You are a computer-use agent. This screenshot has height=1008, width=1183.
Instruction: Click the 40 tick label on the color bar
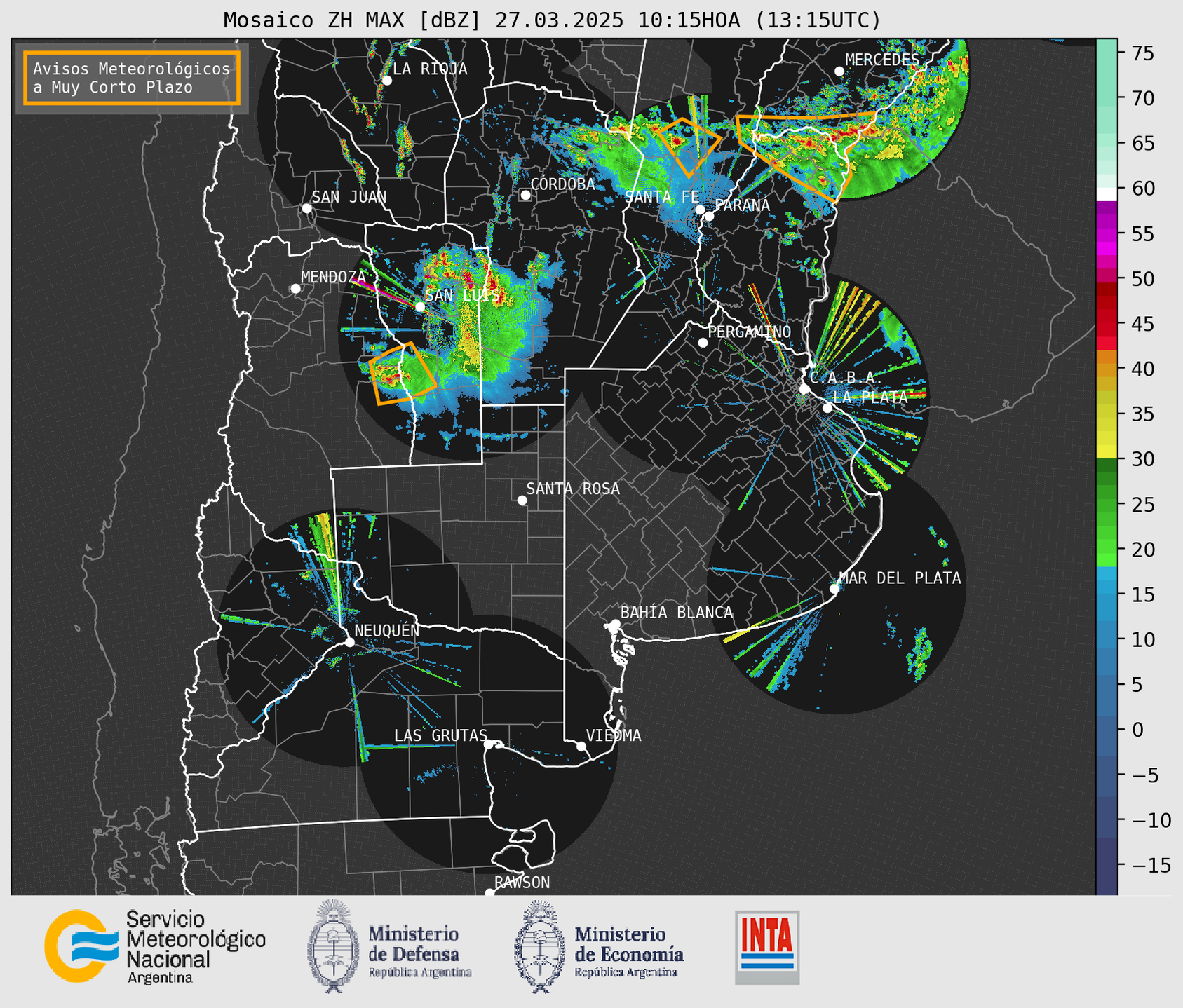(1144, 369)
